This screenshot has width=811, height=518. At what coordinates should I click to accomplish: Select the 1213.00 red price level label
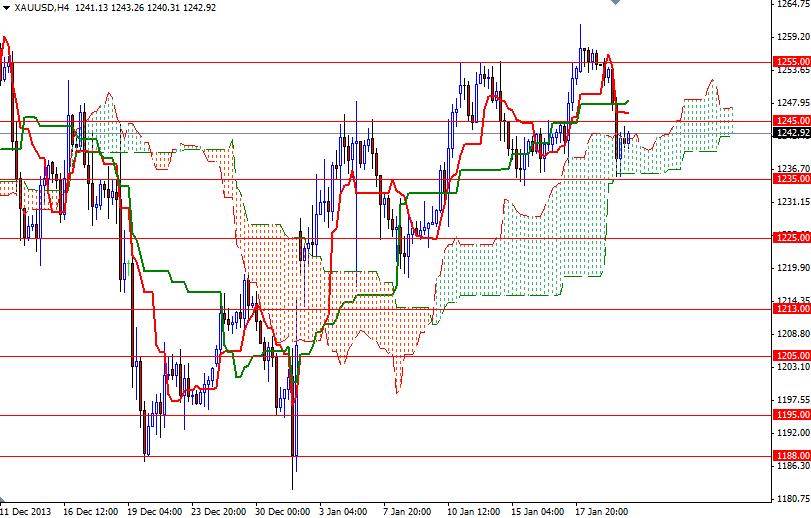[x=792, y=309]
